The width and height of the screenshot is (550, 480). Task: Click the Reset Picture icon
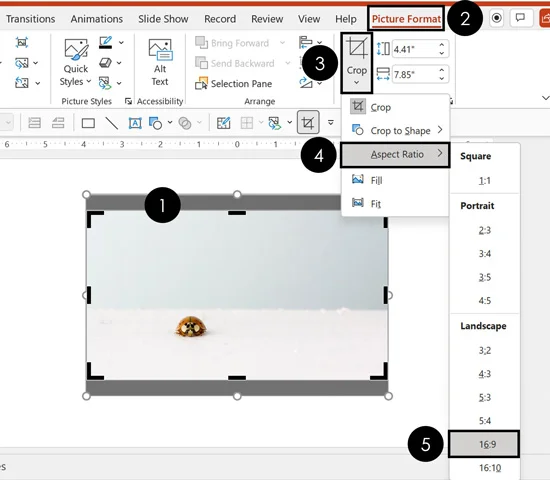coord(22,83)
